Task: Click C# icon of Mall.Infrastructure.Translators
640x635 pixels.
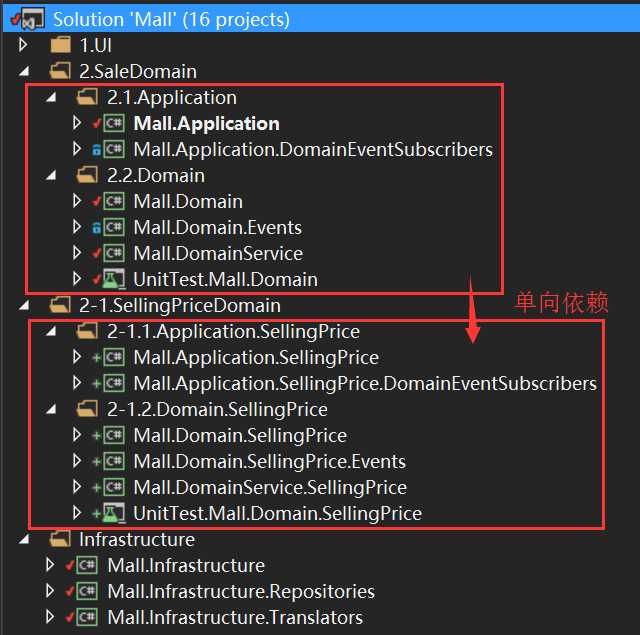Action: pyautogui.click(x=87, y=617)
